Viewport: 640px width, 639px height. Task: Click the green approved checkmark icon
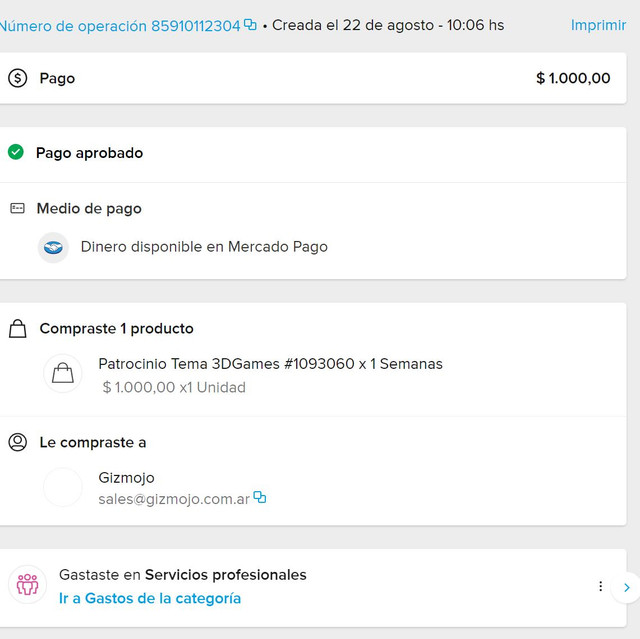click(x=16, y=152)
